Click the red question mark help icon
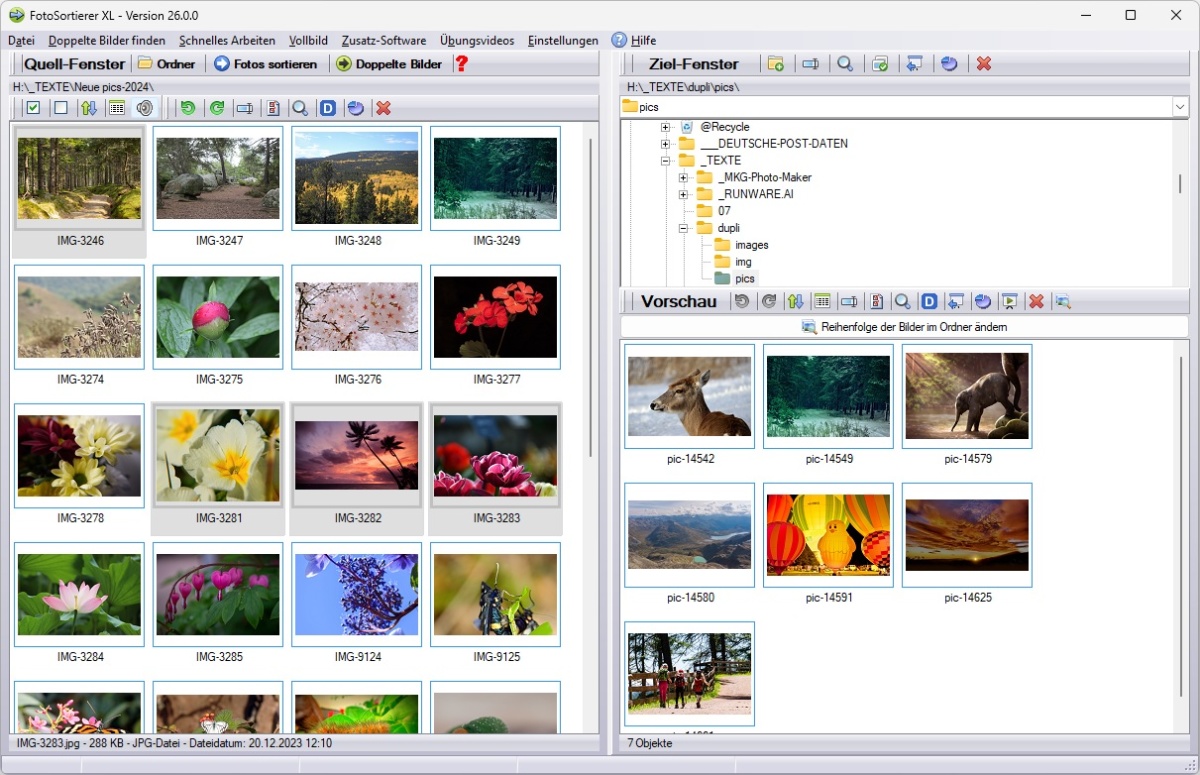Viewport: 1200px width, 775px height. coord(461,64)
